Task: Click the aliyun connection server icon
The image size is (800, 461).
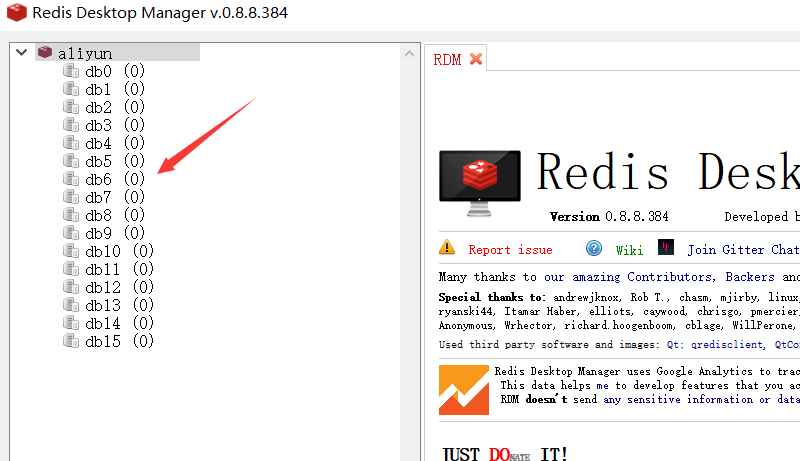Action: click(45, 52)
